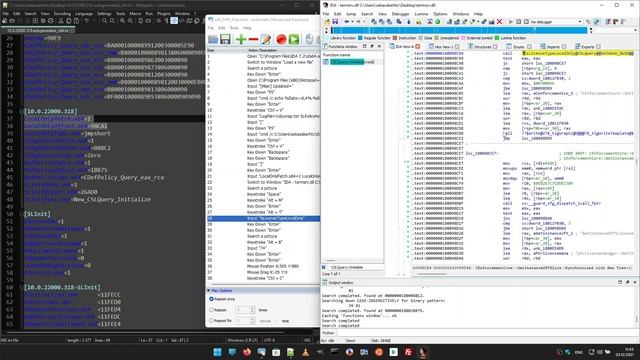Image resolution: width=640 pixels, height=360 pixels.
Task: Click the green circle icon in IDA toolbar
Action: pyautogui.click(x=438, y=22)
